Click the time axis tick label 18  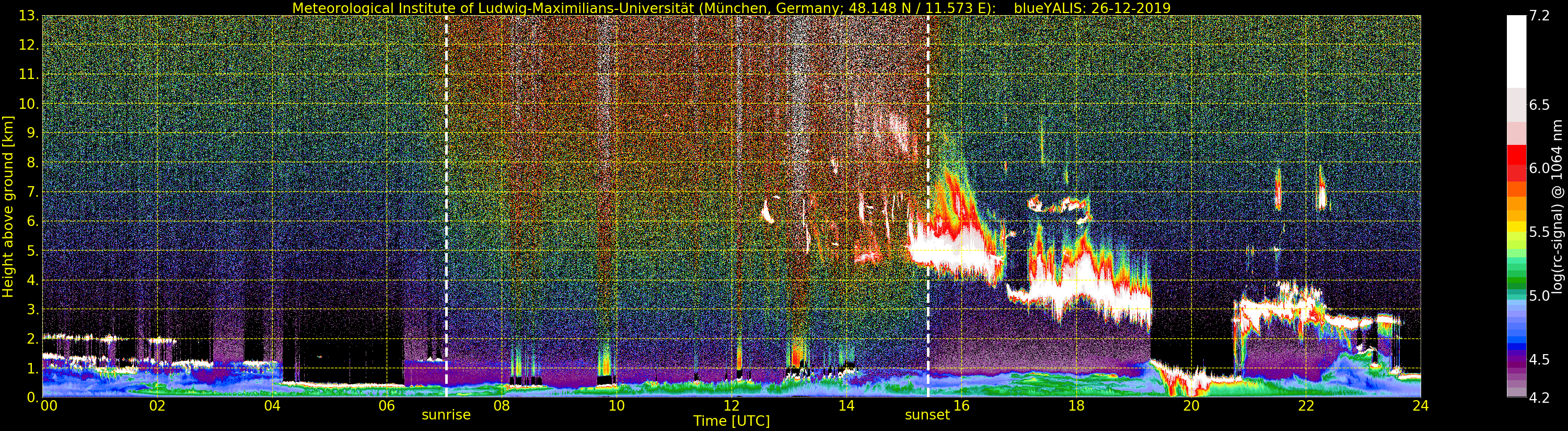click(1076, 405)
